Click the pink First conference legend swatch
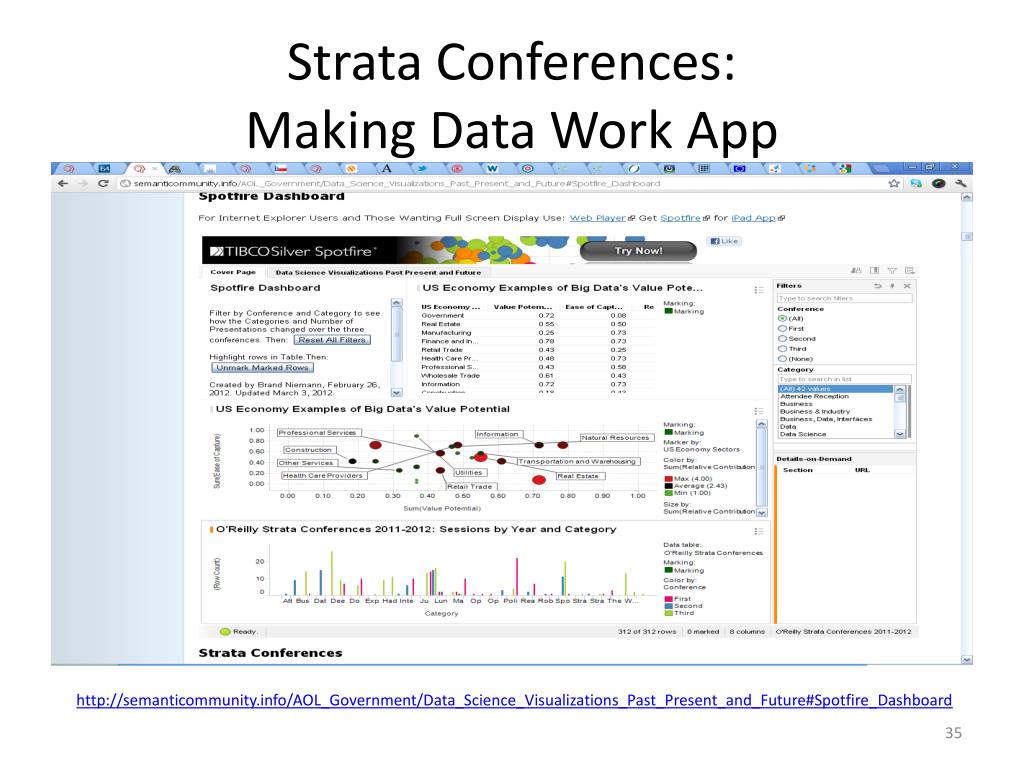 668,599
